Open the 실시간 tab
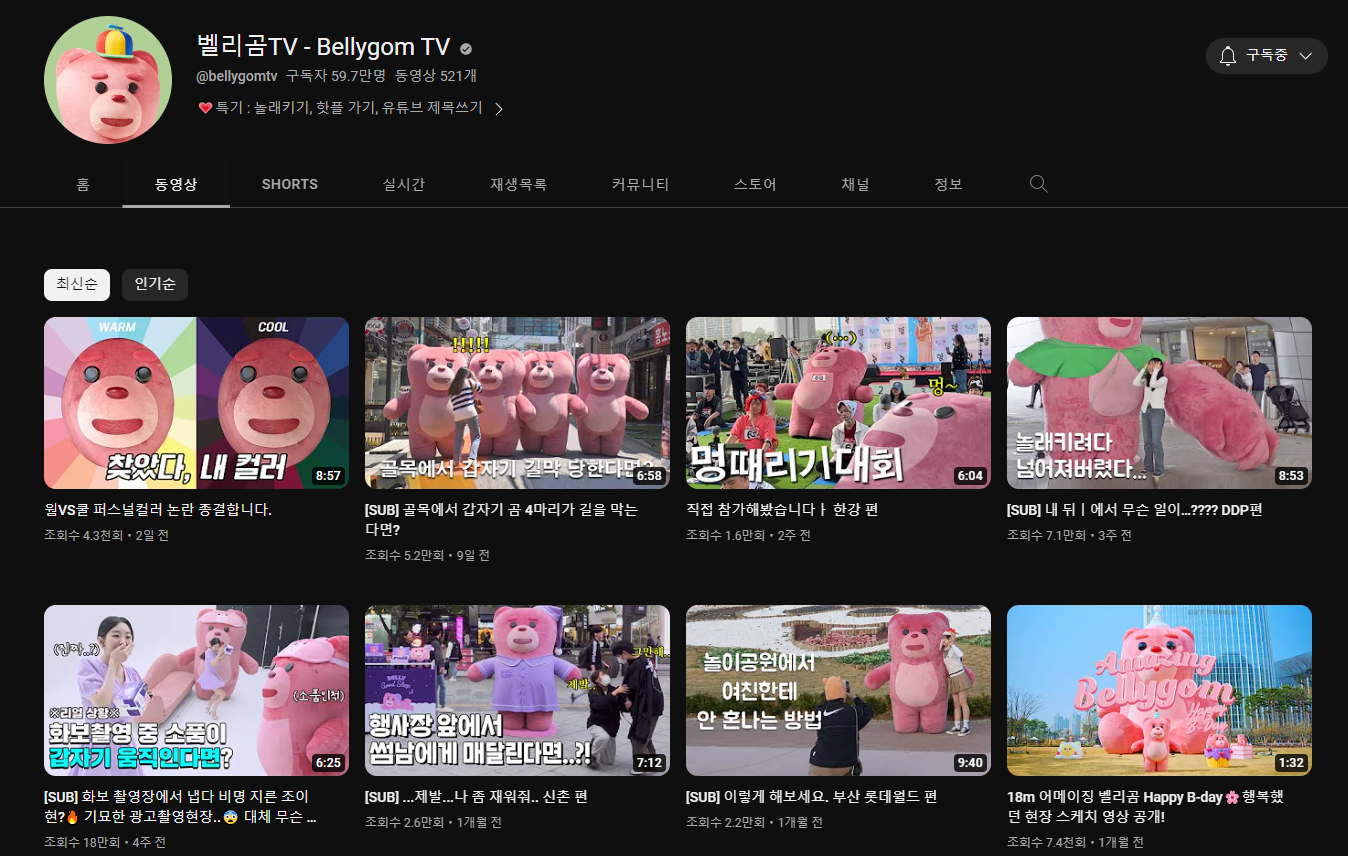This screenshot has height=856, width=1348. click(404, 184)
